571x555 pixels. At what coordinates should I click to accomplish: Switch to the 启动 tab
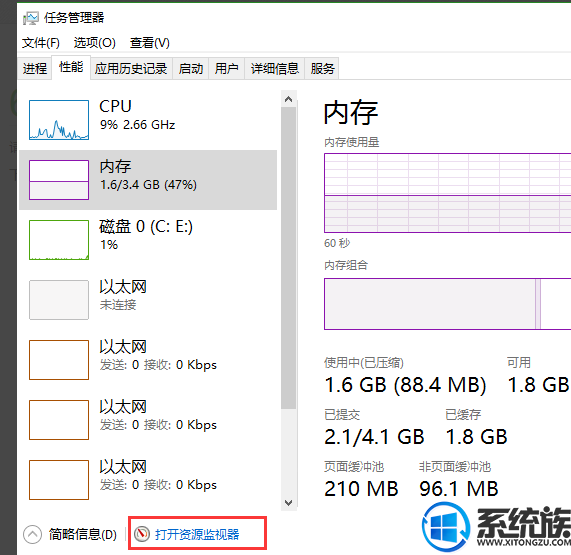(190, 68)
